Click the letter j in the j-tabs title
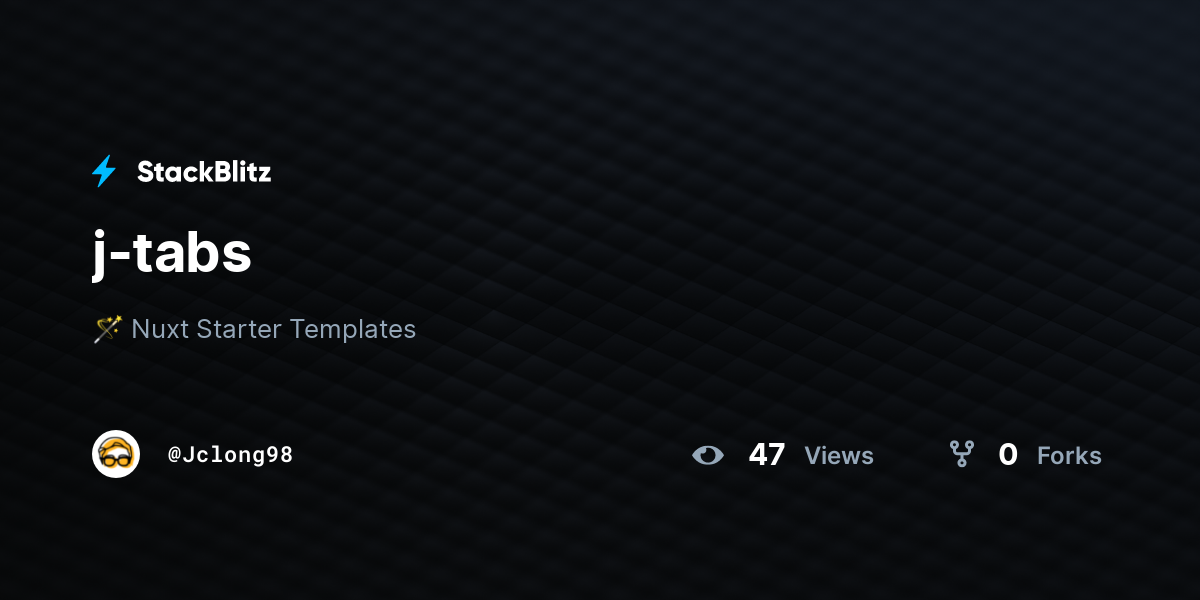This screenshot has width=1200, height=600. click(x=100, y=254)
